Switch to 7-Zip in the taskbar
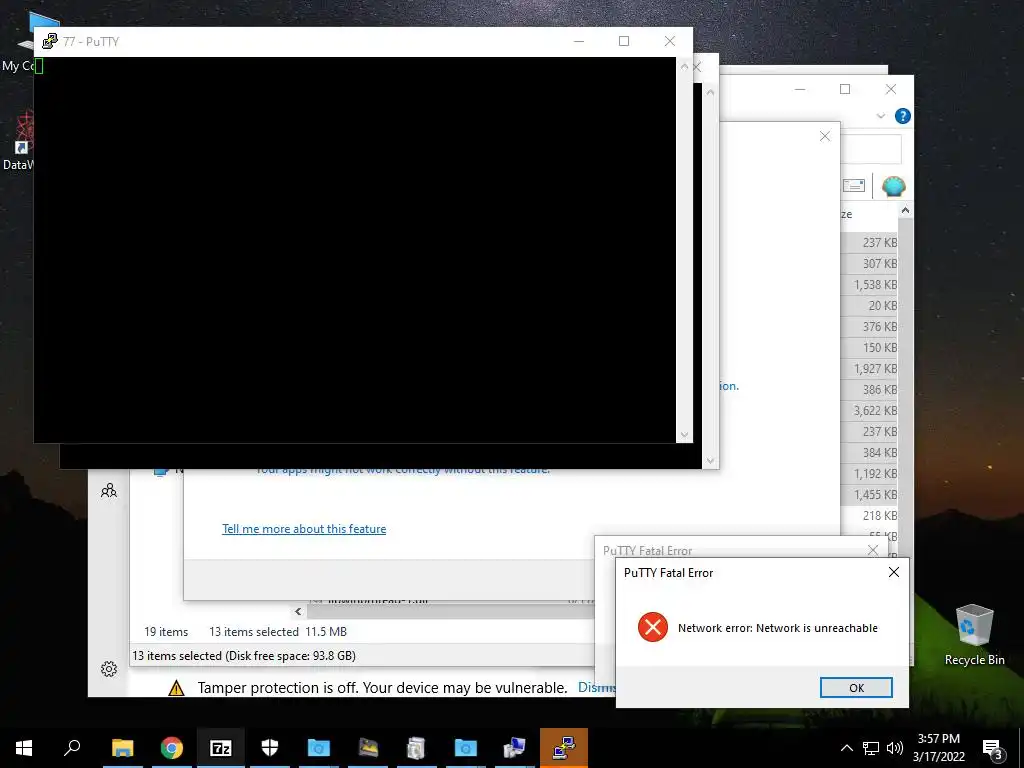 click(221, 748)
